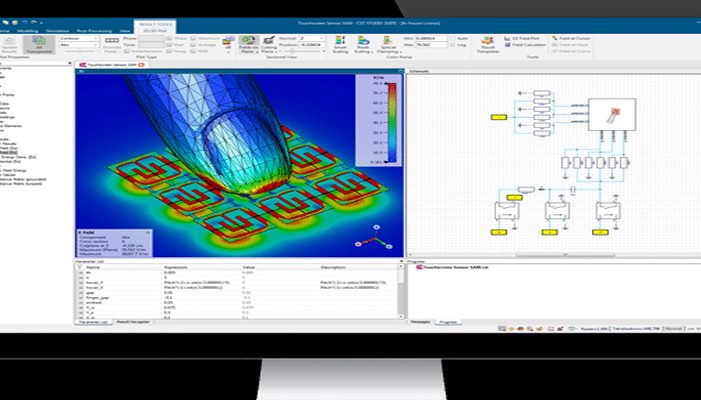Open the Normal direction dropdown

pos(314,37)
